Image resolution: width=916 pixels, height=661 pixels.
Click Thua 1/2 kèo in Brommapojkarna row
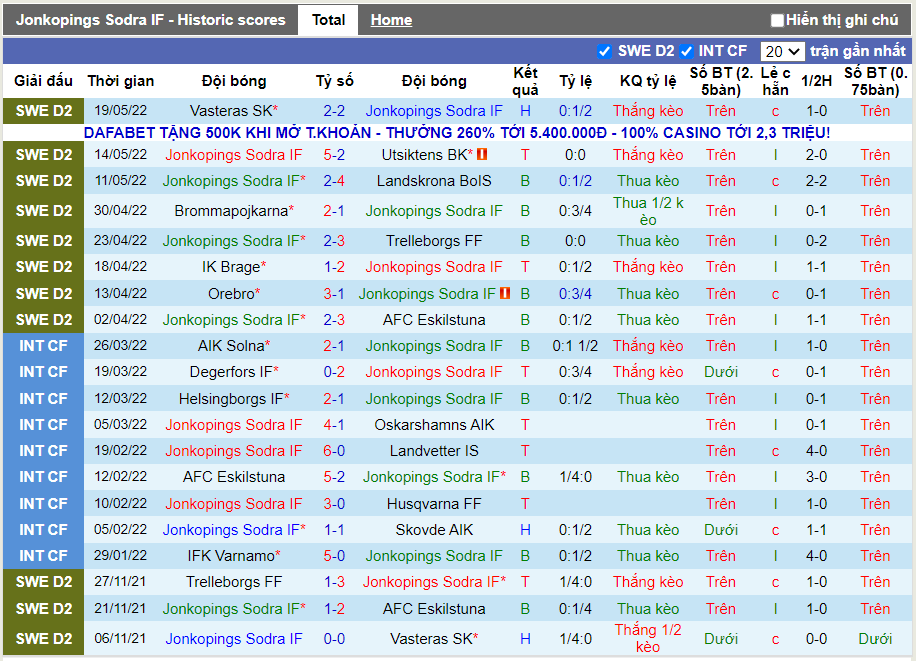pyautogui.click(x=648, y=211)
